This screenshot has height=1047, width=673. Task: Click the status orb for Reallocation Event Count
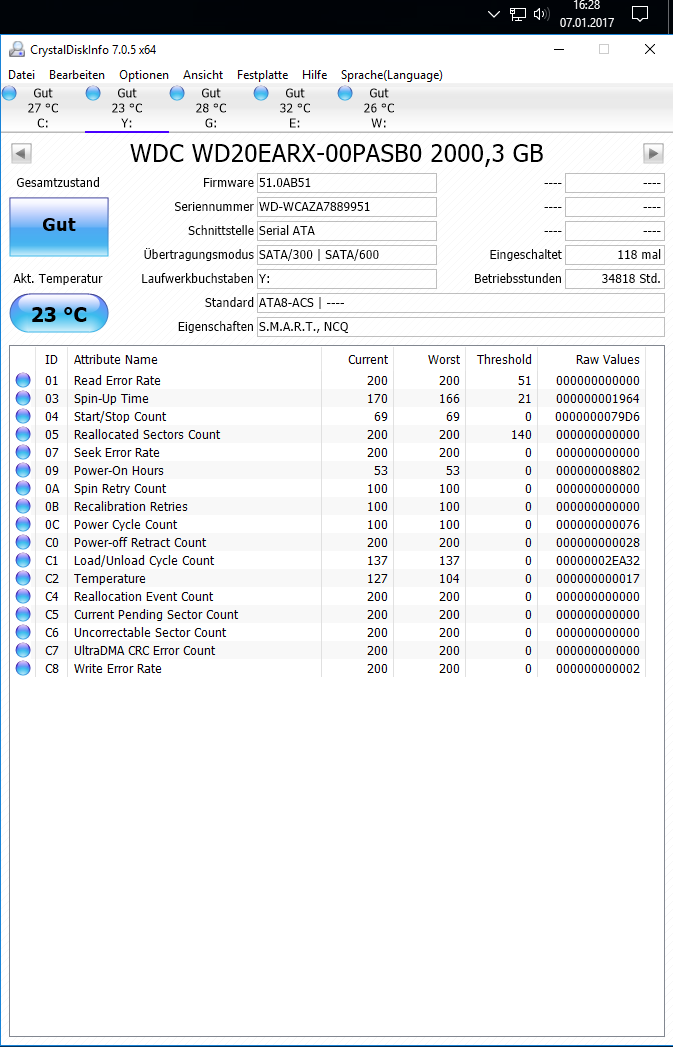[23, 597]
